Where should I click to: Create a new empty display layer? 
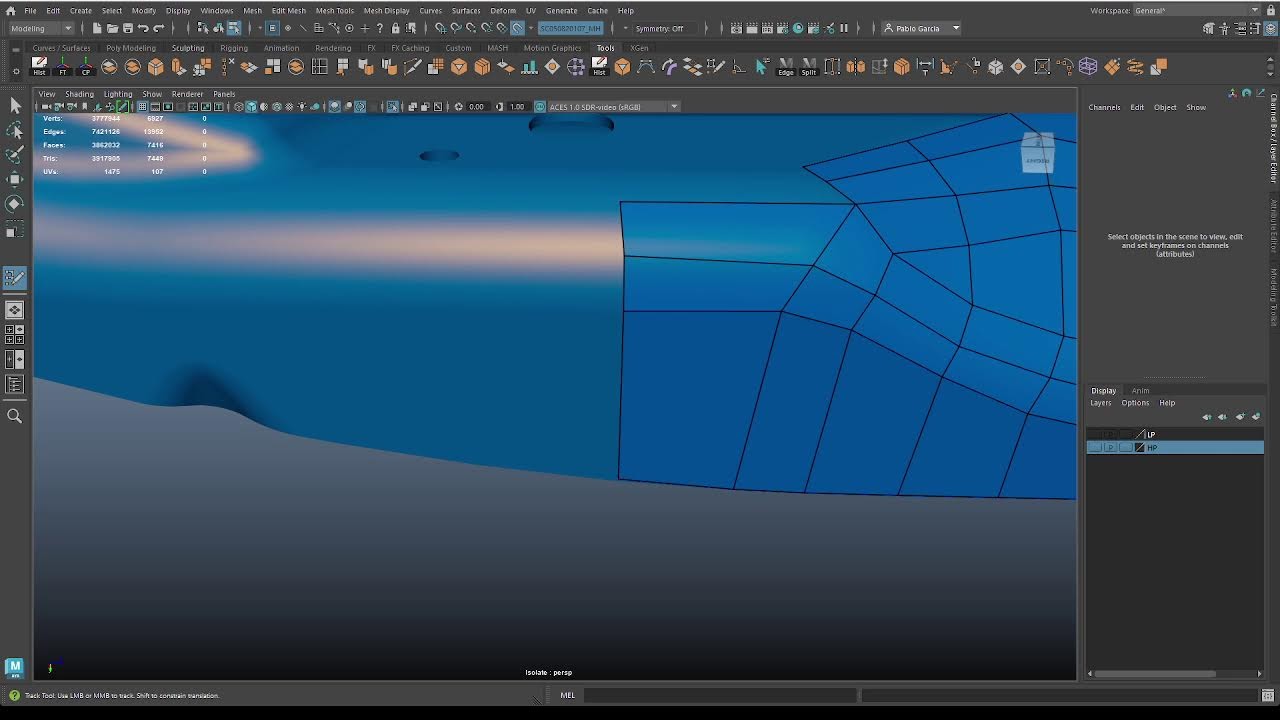[1240, 416]
